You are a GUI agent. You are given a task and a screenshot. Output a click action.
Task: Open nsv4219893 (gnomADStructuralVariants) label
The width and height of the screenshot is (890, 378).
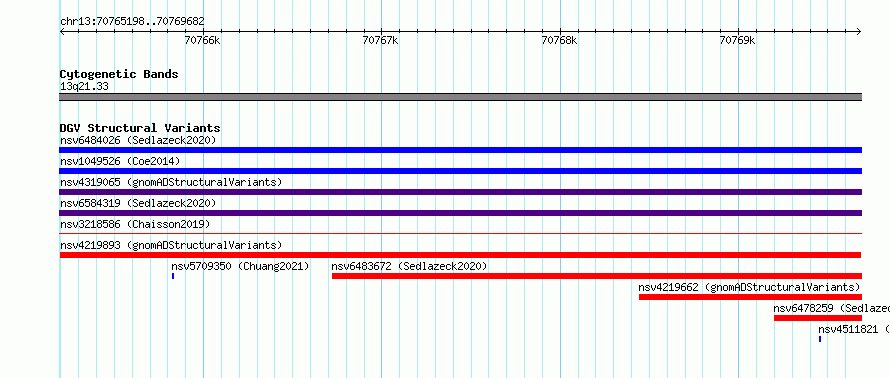pyautogui.click(x=171, y=245)
